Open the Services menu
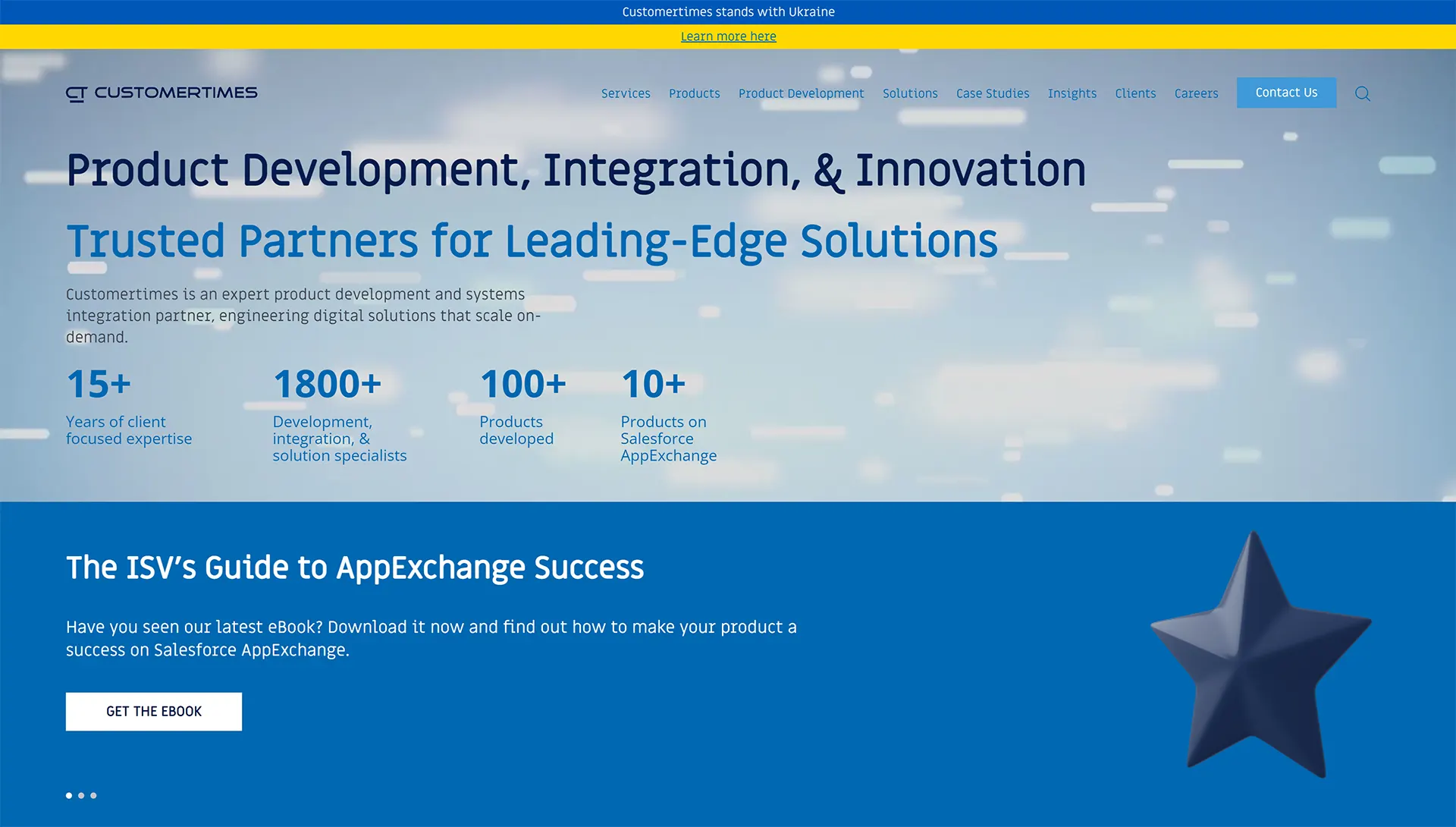This screenshot has height=827, width=1456. click(626, 93)
